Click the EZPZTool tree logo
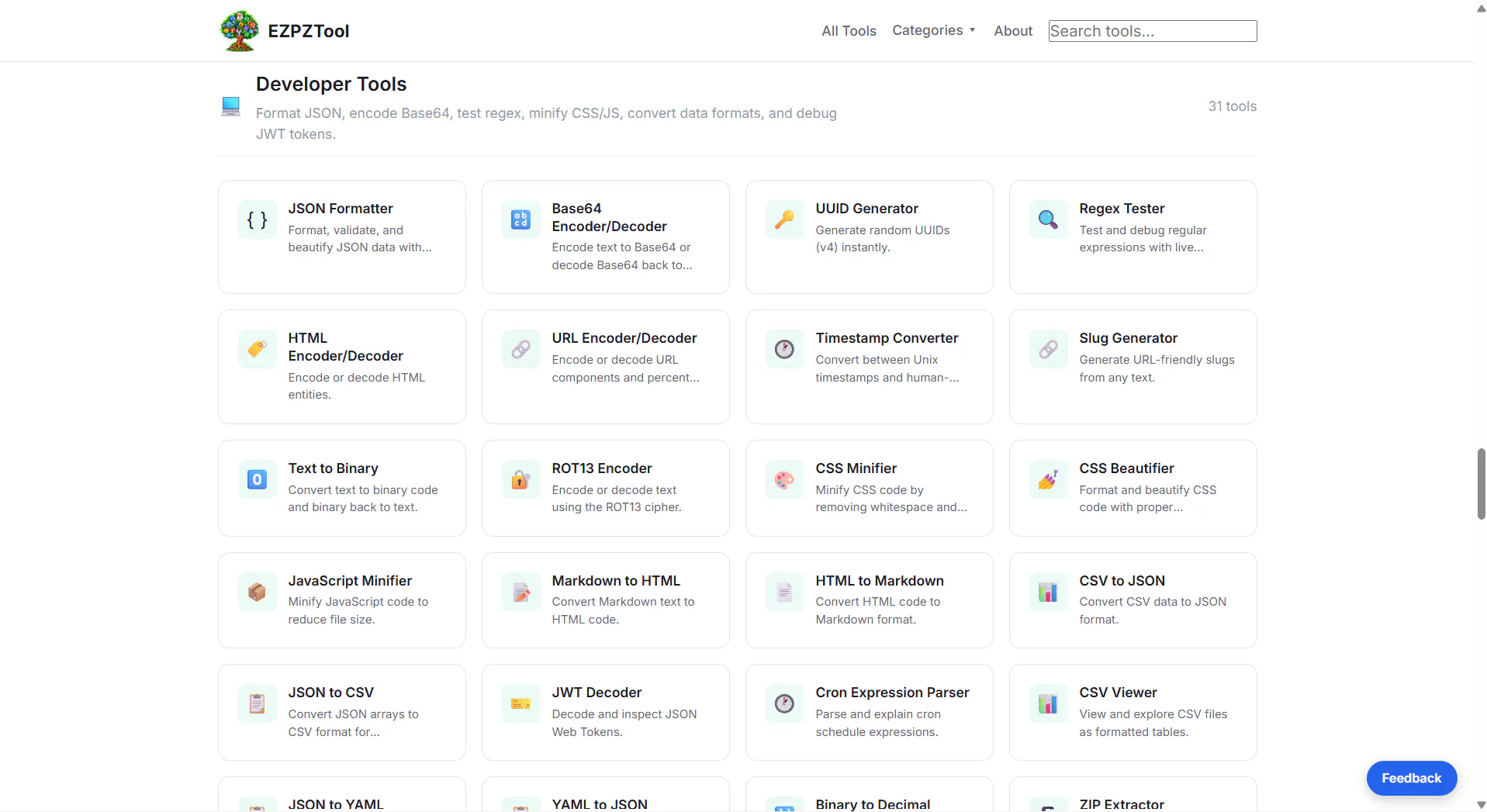This screenshot has width=1487, height=812. pos(239,31)
